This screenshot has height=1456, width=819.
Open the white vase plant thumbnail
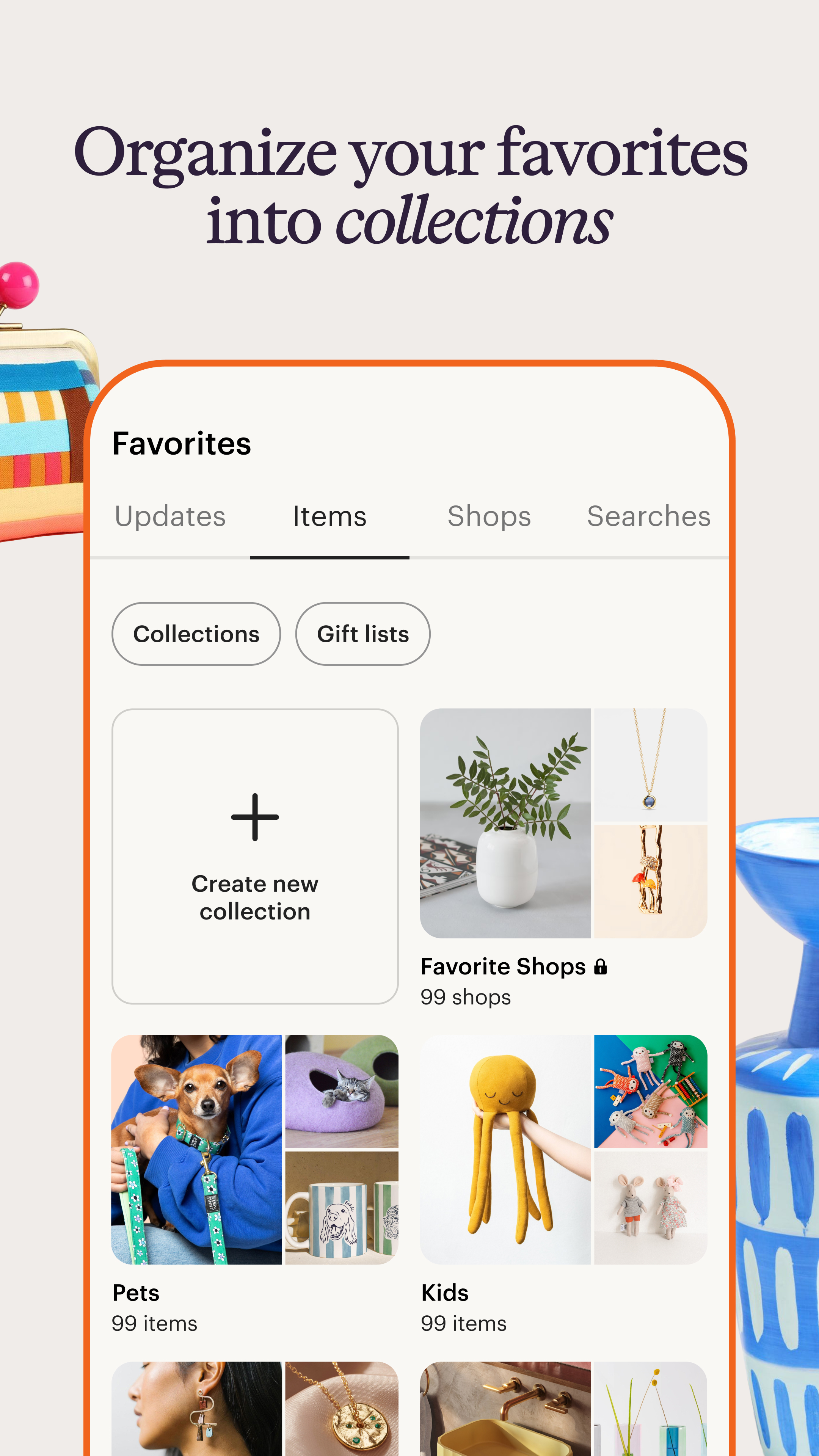tap(505, 823)
